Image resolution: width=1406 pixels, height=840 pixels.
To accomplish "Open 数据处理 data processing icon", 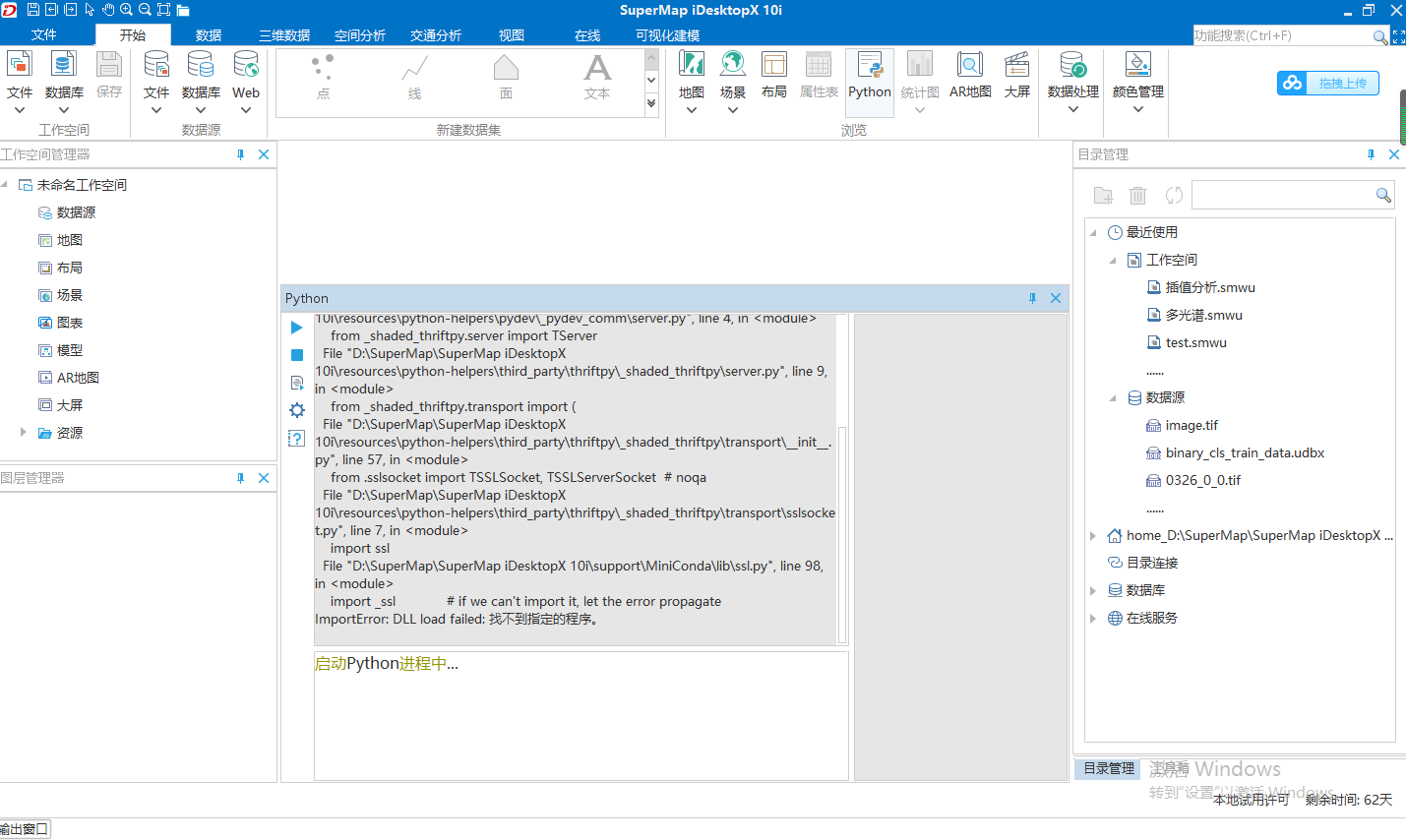I will 1072,65.
